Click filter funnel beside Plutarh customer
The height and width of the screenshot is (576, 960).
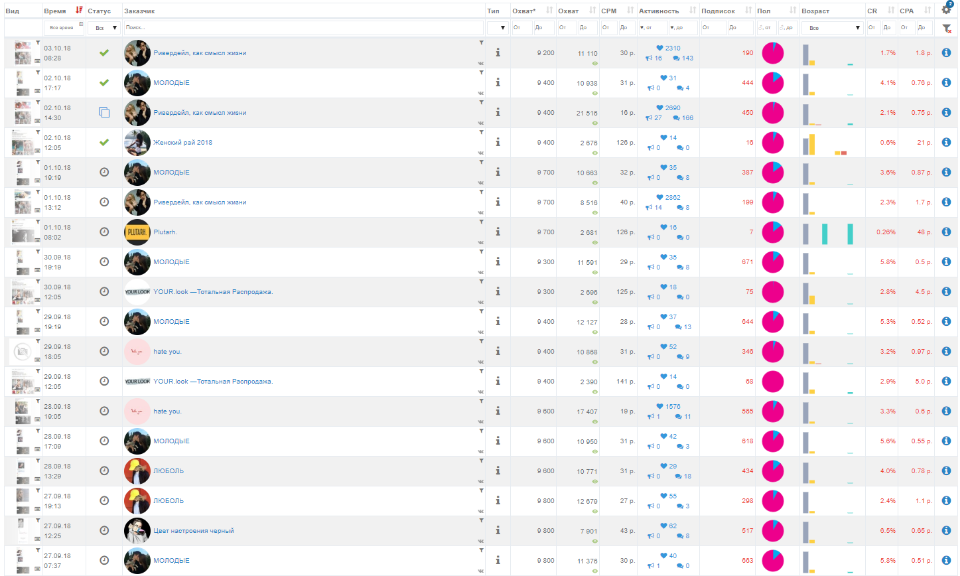point(481,222)
